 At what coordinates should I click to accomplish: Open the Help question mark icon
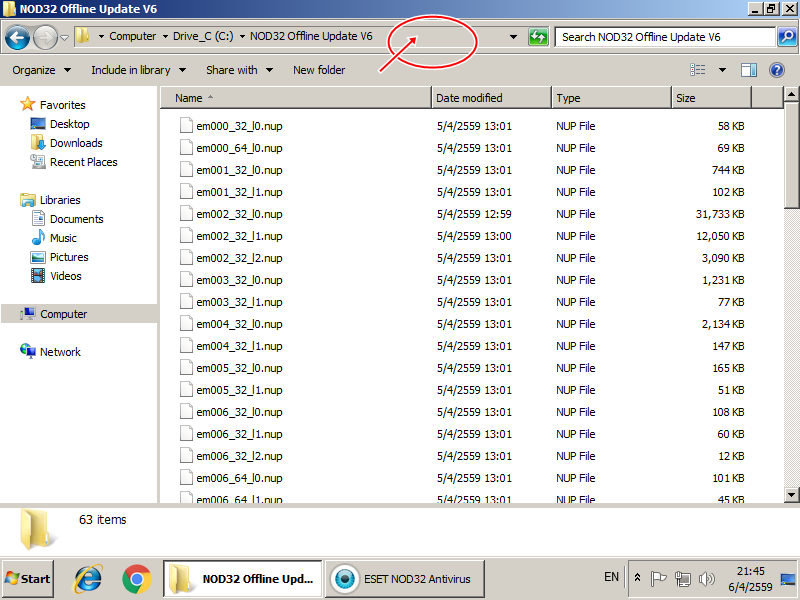click(x=777, y=70)
